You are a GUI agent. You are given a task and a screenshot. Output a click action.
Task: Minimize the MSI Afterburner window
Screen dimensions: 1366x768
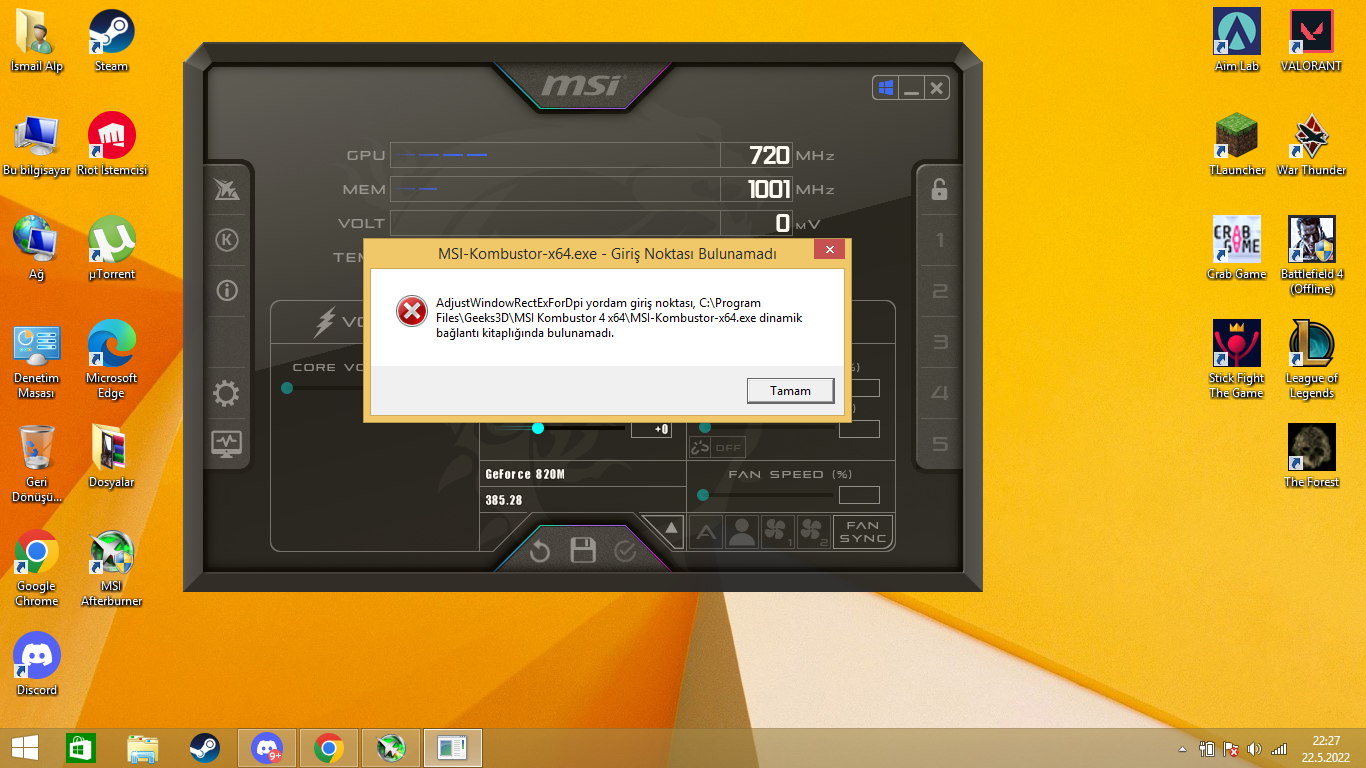911,89
